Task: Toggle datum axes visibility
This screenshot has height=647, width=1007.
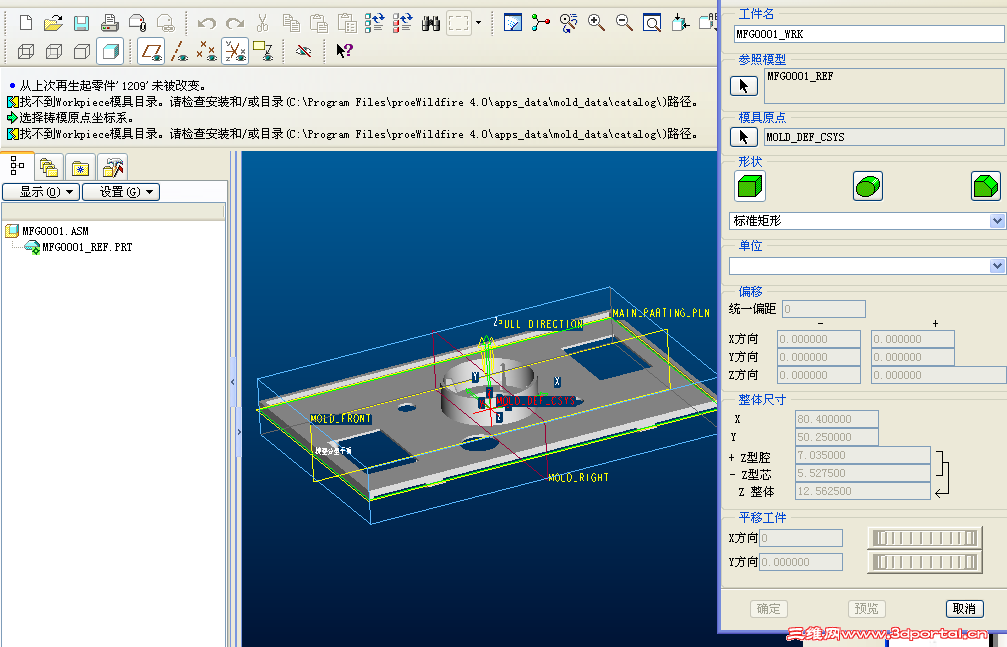Action: click(x=179, y=51)
